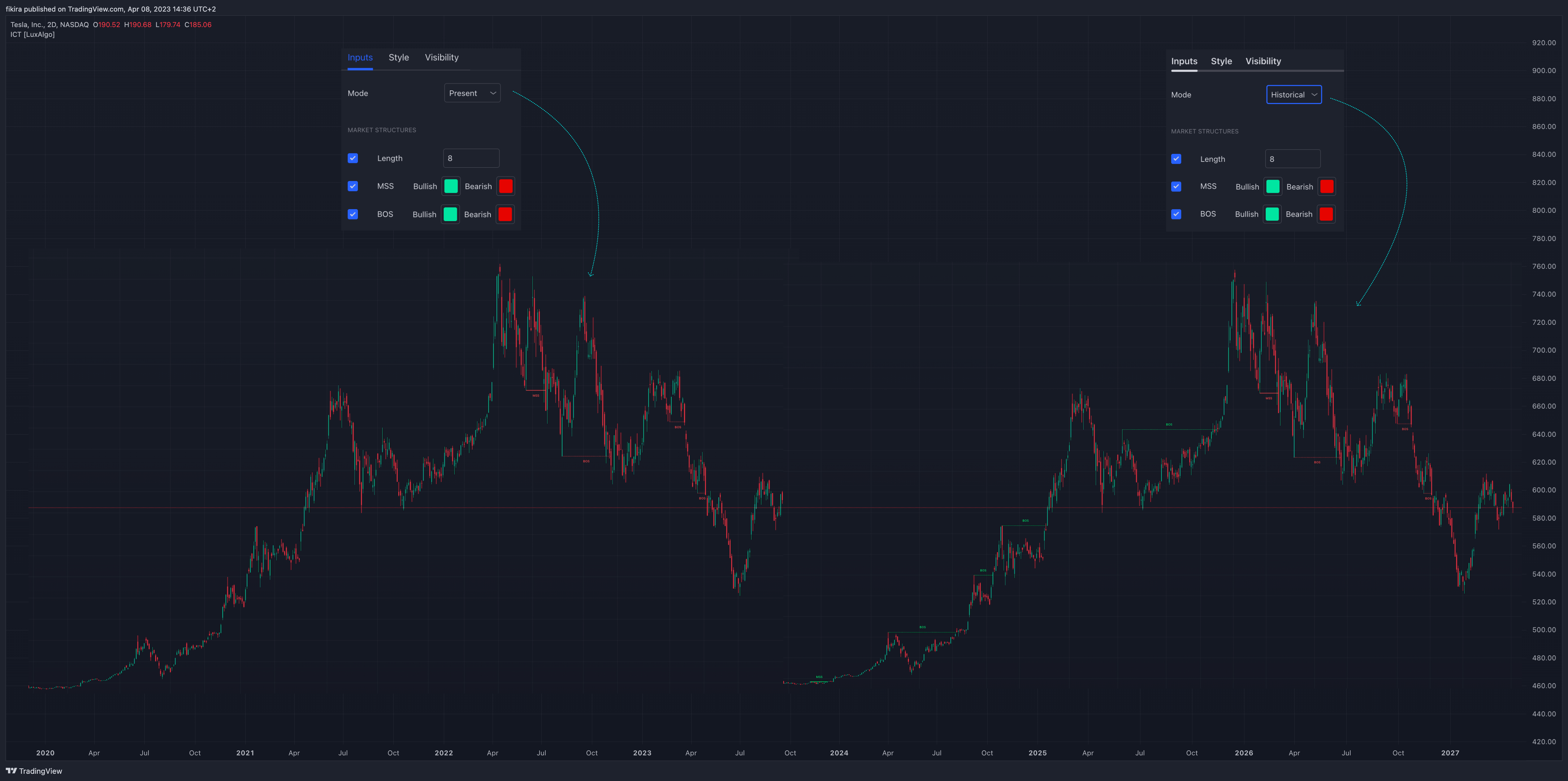The width and height of the screenshot is (1568, 781).
Task: Open the Mode dropdown set to Present
Action: (x=472, y=93)
